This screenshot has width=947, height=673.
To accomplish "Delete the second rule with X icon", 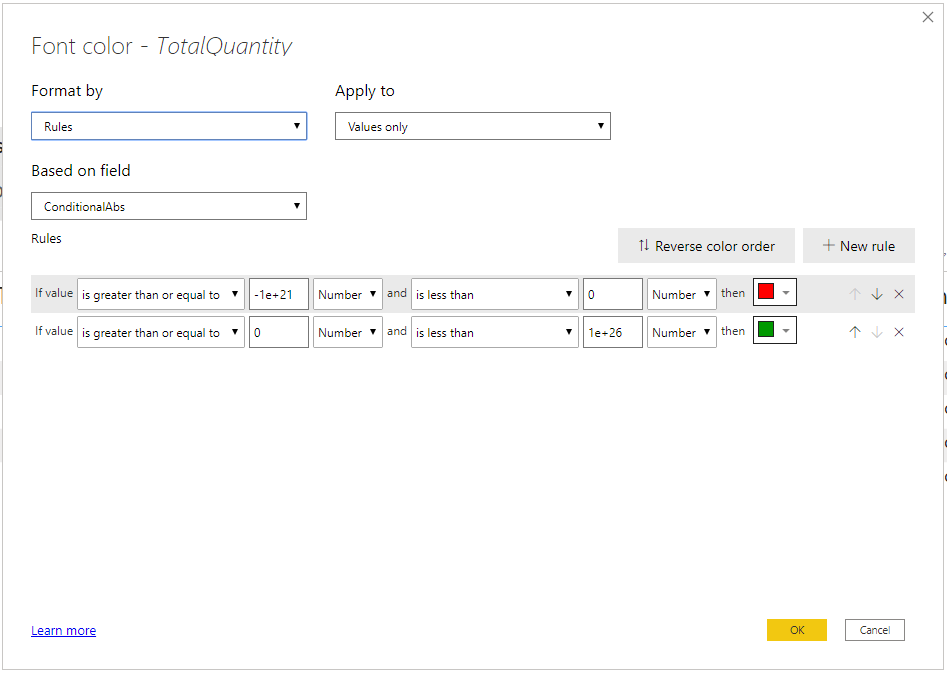I will pos(898,332).
